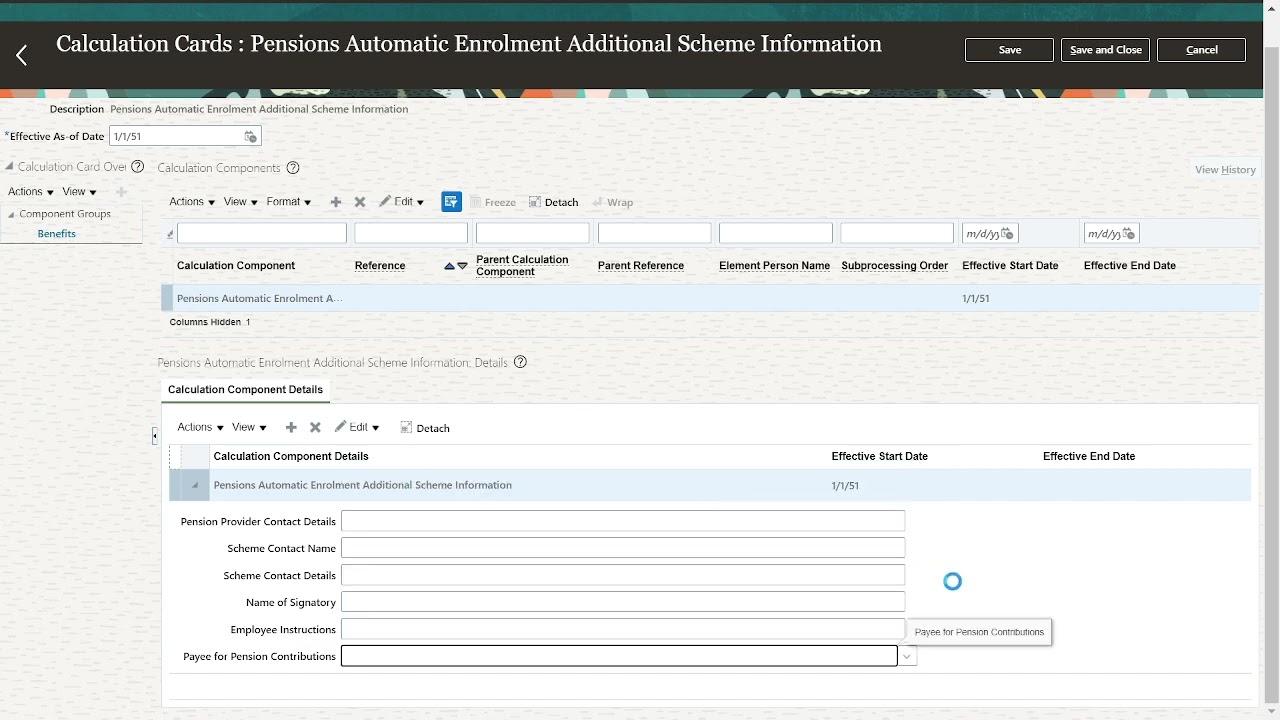This screenshot has height=720, width=1280.
Task: Focus the Scheme Contact Name field
Action: (x=623, y=548)
